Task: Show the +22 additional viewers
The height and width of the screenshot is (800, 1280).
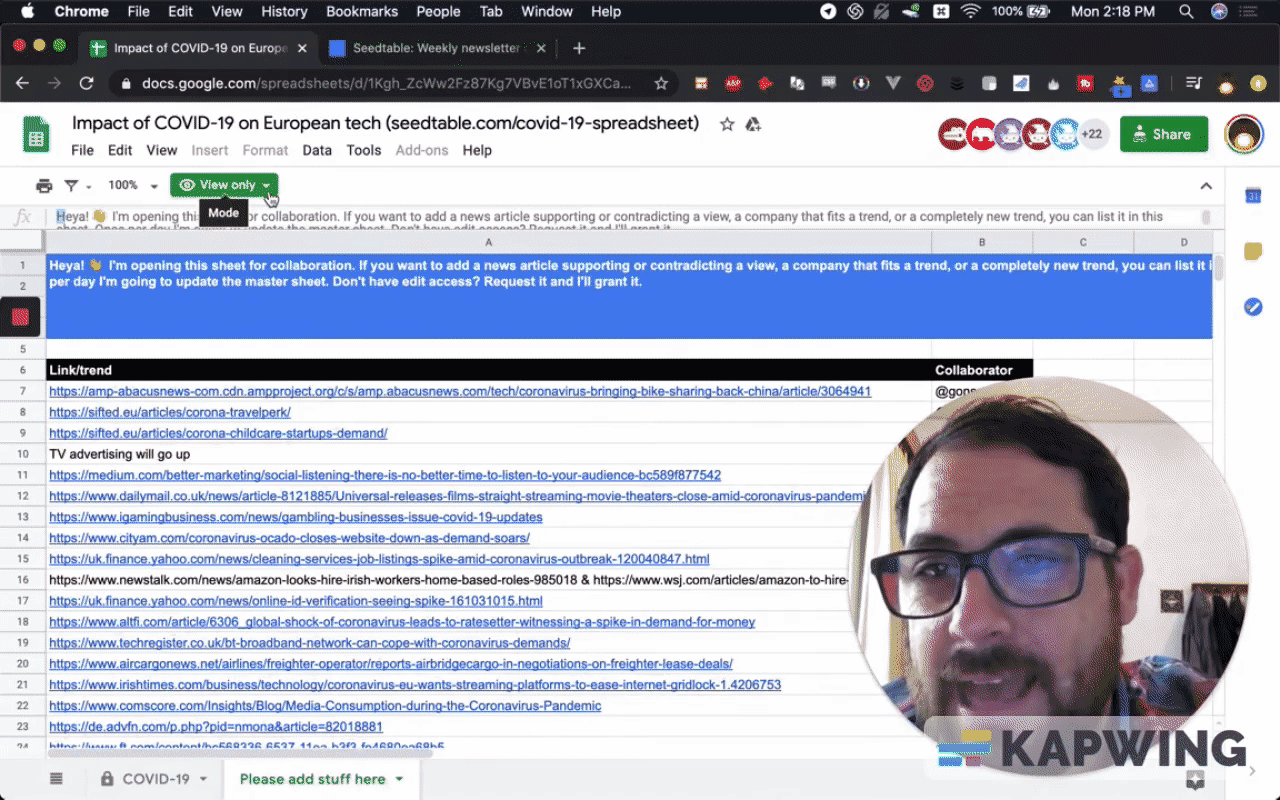Action: [x=1092, y=134]
